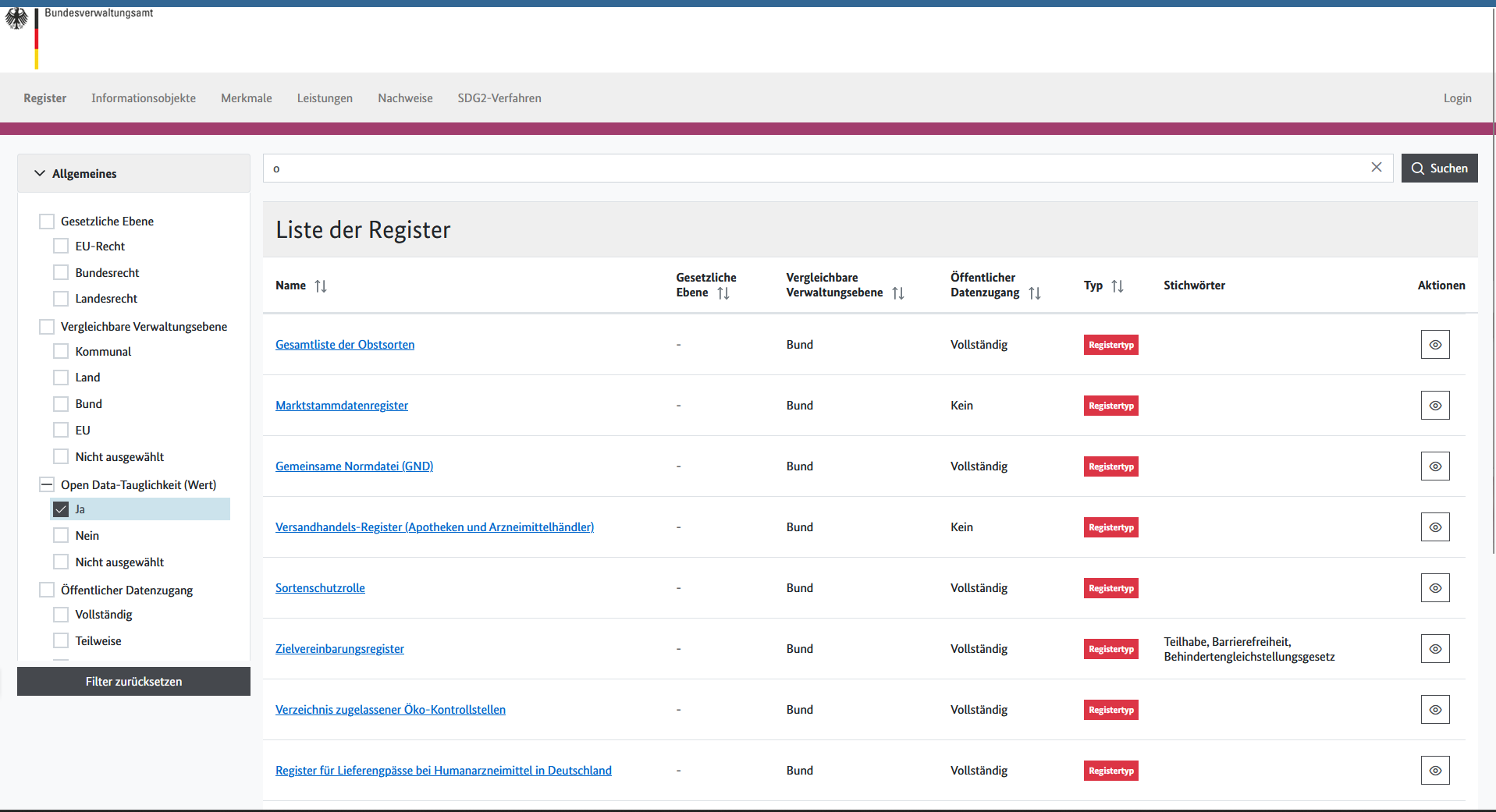
Task: Collapse the Allgemeines filter section
Action: (40, 173)
